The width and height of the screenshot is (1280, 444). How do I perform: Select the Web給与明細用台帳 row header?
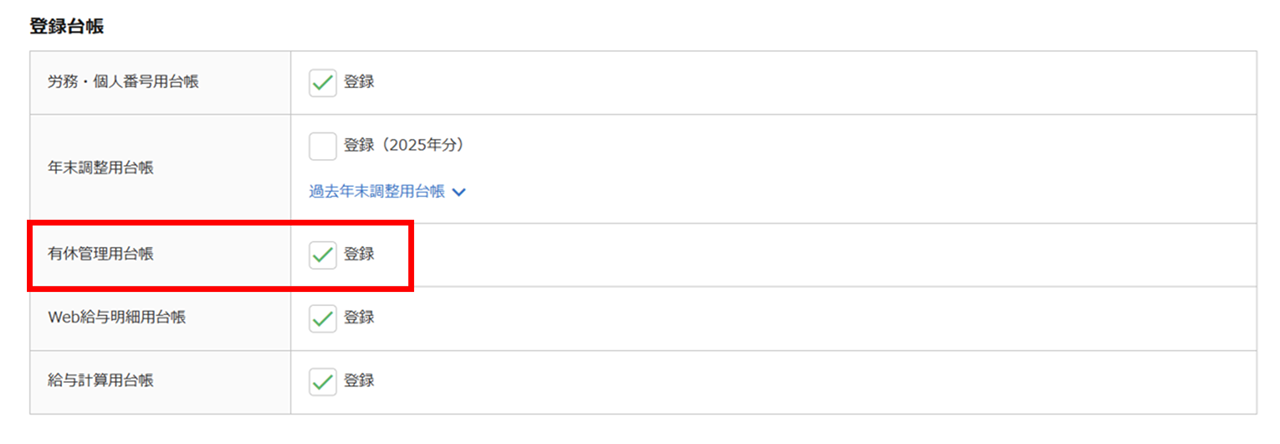pyautogui.click(x=117, y=319)
